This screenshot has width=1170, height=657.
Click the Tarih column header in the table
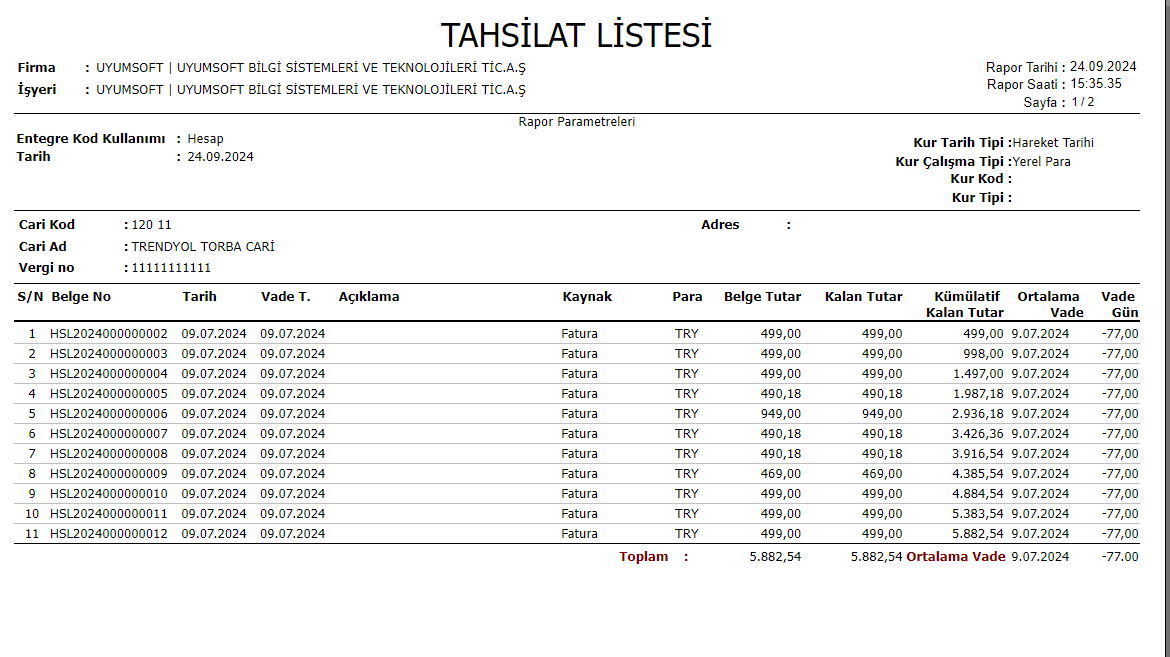pyautogui.click(x=199, y=296)
